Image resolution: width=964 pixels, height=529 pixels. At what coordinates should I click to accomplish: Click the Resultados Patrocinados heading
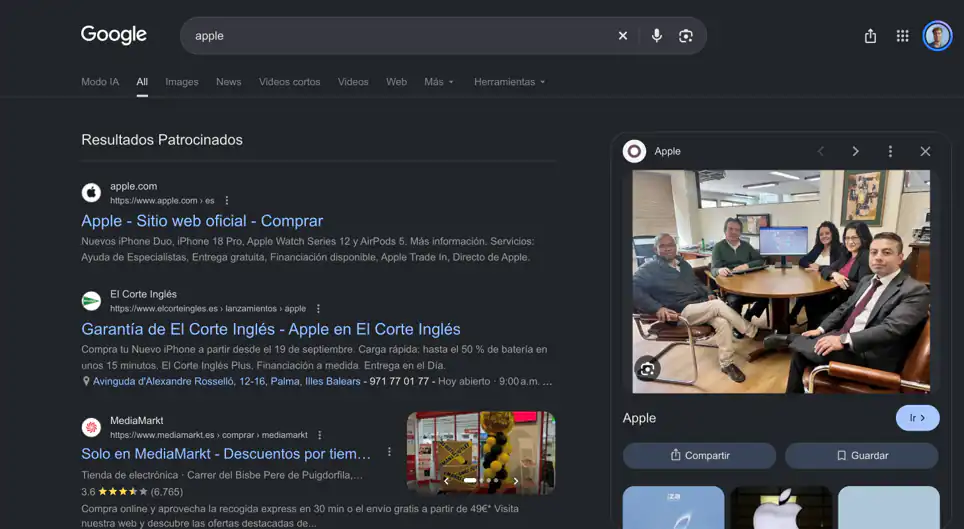tap(162, 140)
